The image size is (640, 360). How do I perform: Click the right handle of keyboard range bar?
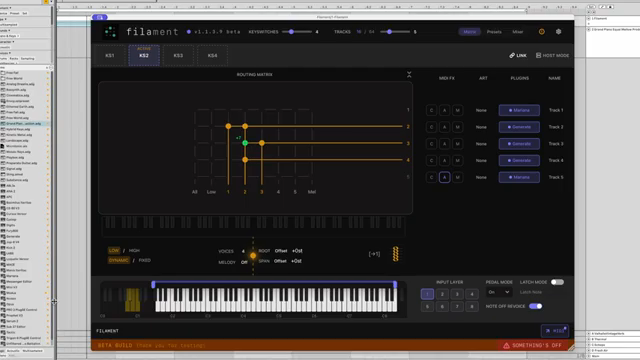[x=395, y=284]
